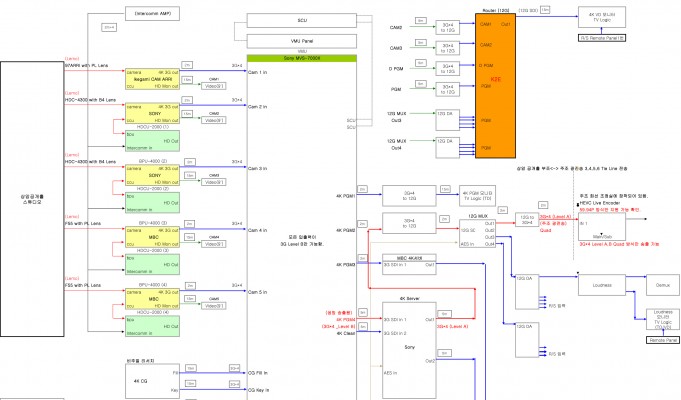
Task: Click the HDCU-2080 (2) label
Action: click(x=153, y=188)
